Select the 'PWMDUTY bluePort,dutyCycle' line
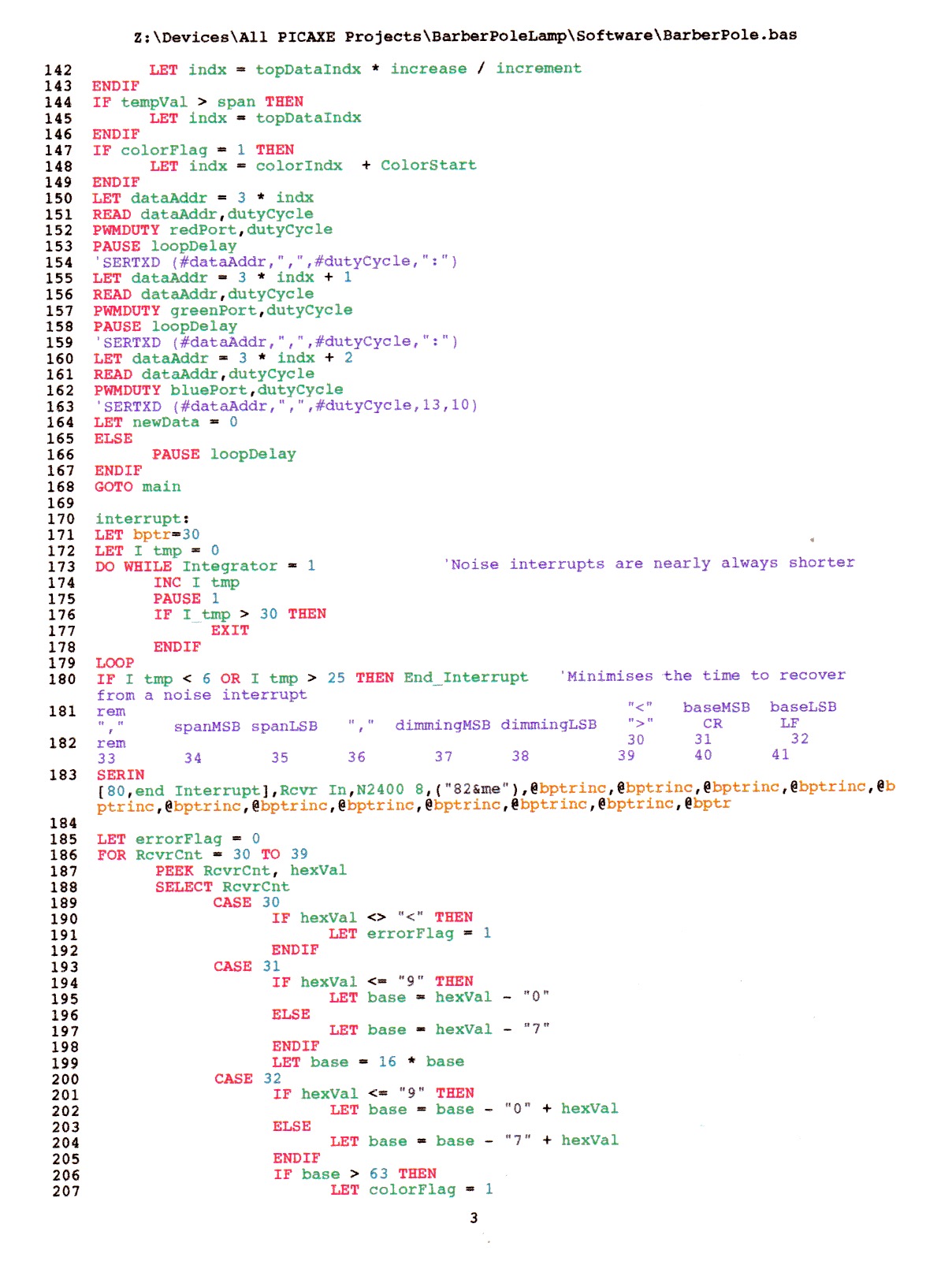952x1261 pixels. pyautogui.click(x=218, y=390)
